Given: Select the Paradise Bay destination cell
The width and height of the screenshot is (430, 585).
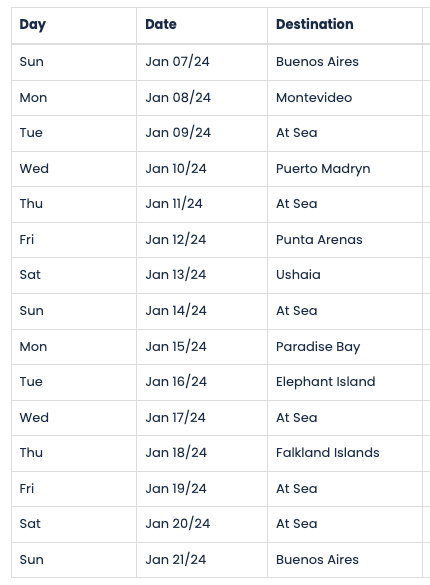Looking at the screenshot, I should [345, 347].
